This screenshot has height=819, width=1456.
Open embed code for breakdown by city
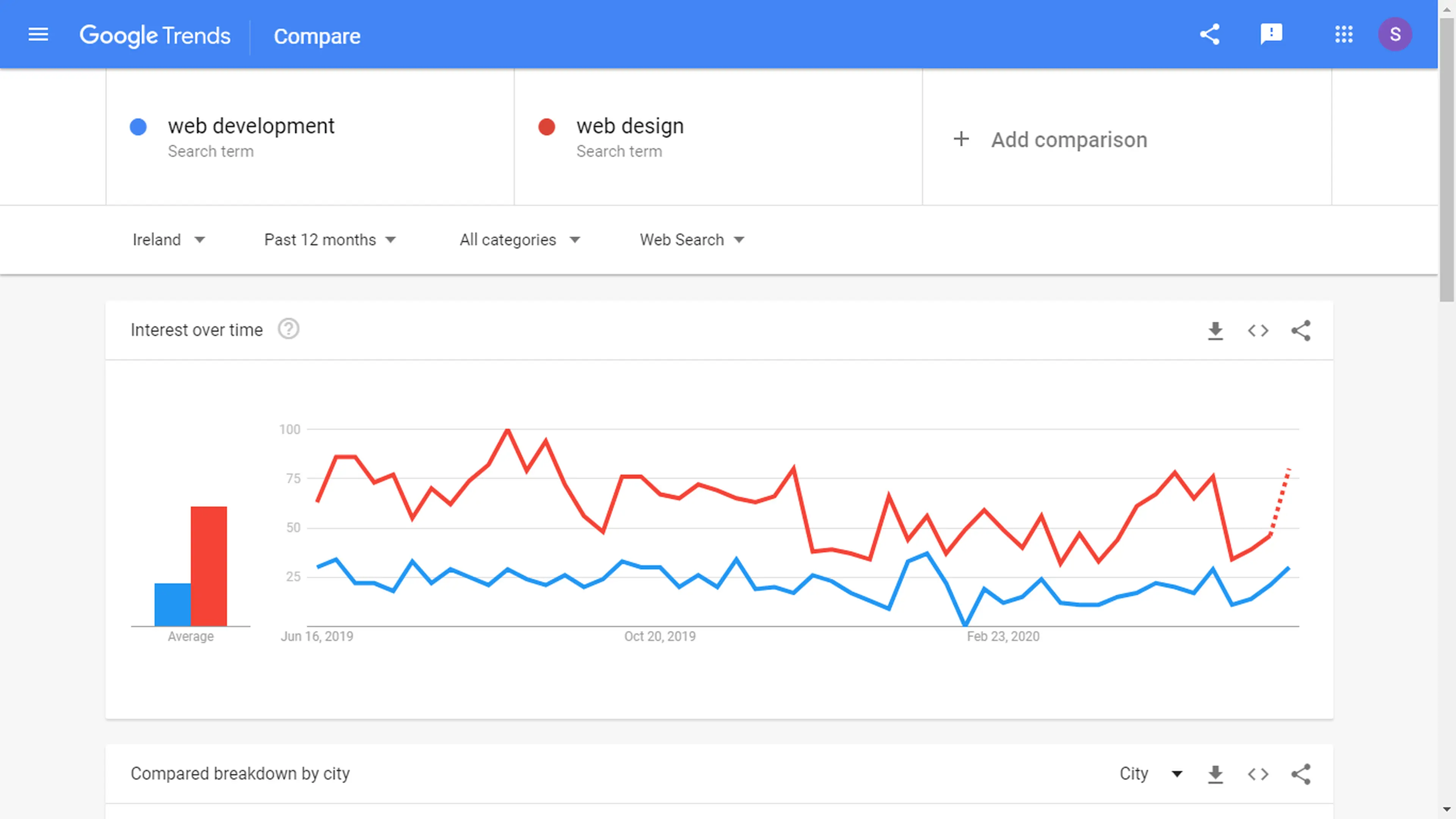pos(1258,774)
